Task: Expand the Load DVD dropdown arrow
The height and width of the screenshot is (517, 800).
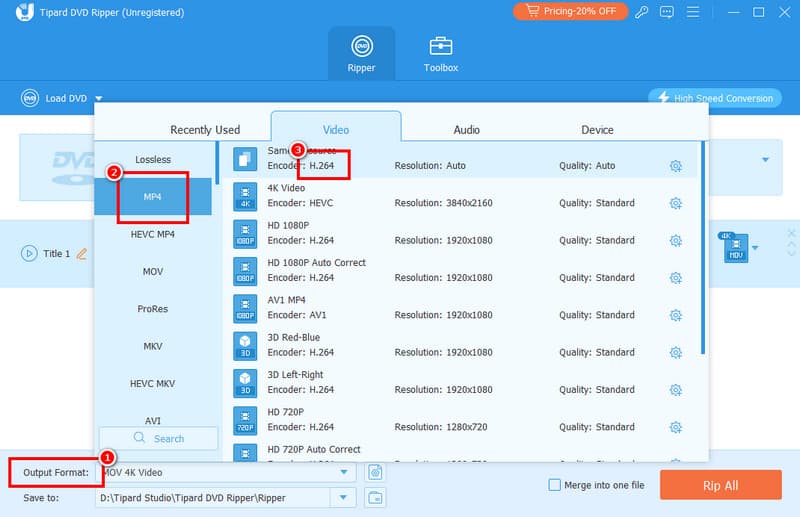Action: 98,98
